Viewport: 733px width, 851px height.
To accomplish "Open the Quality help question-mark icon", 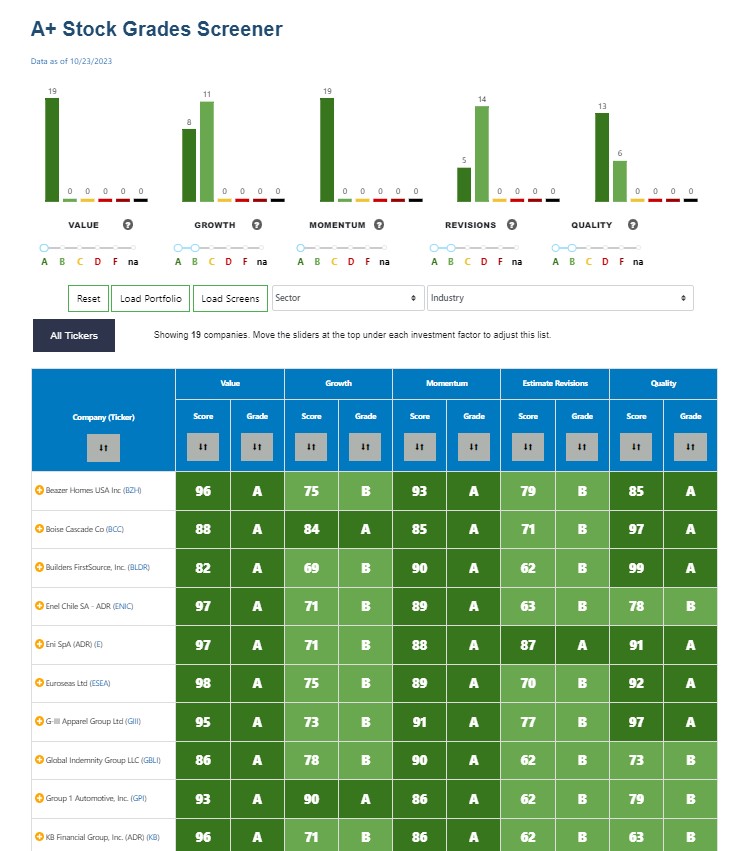I will [633, 225].
